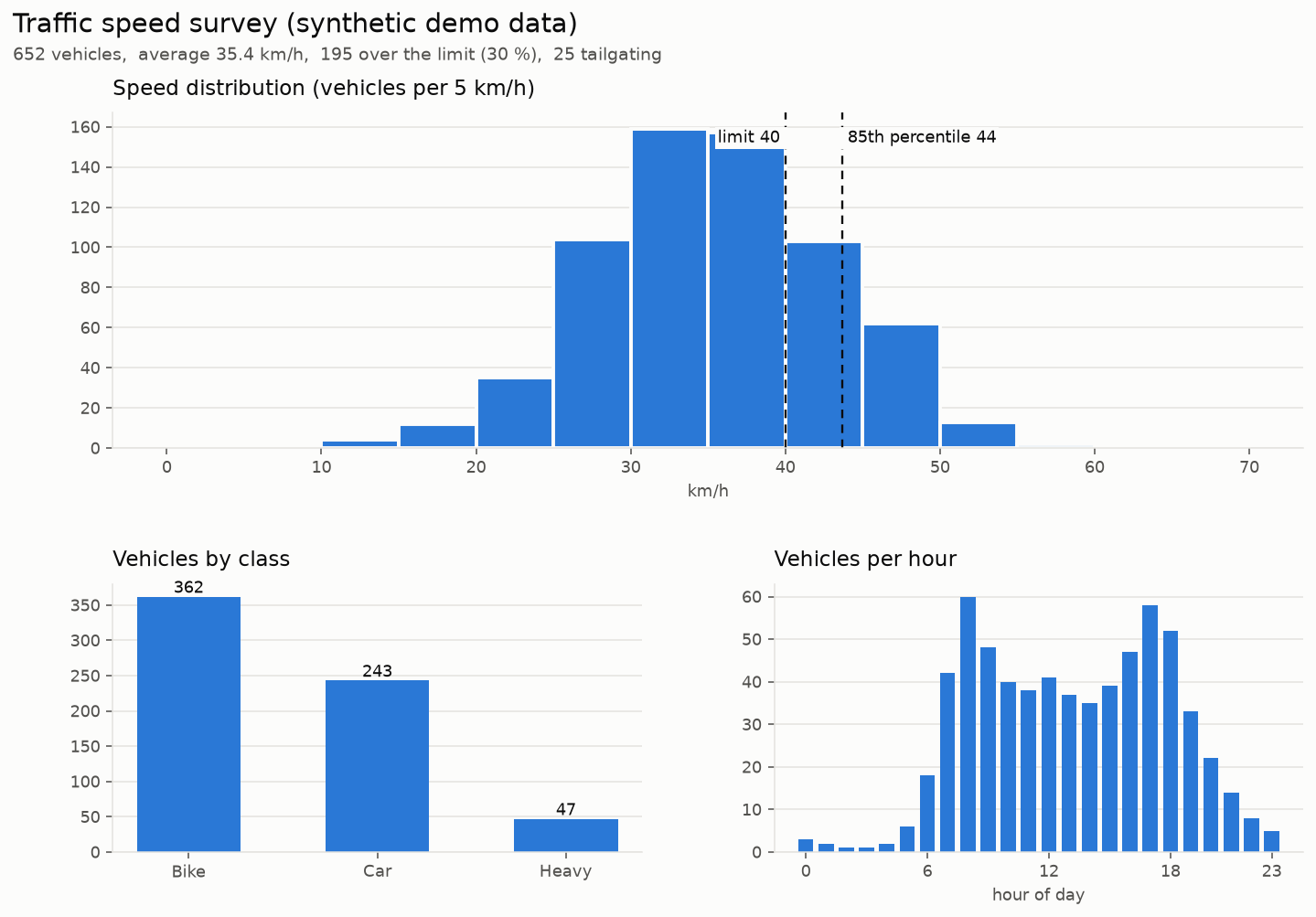Click the histogram bar for 45–50 km/h
1316x917 pixels.
pyautogui.click(x=901, y=386)
